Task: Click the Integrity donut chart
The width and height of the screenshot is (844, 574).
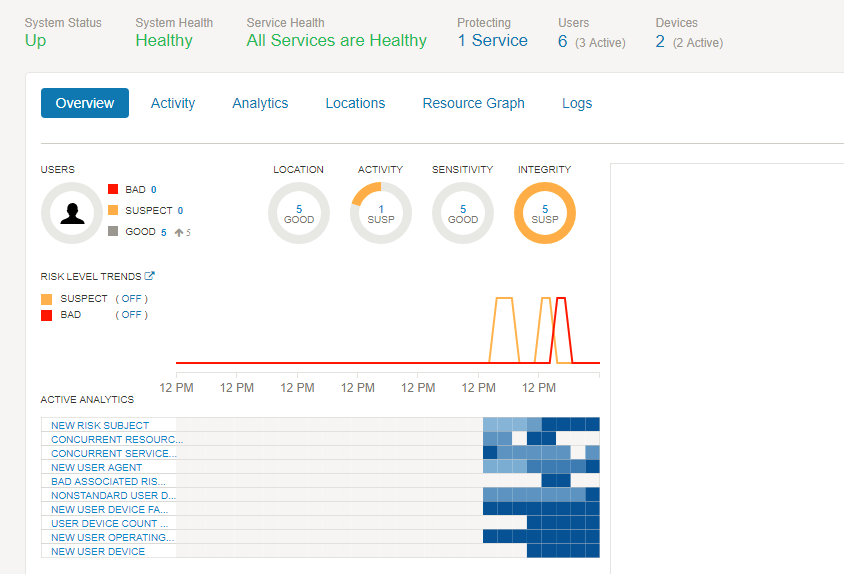Action: 545,213
